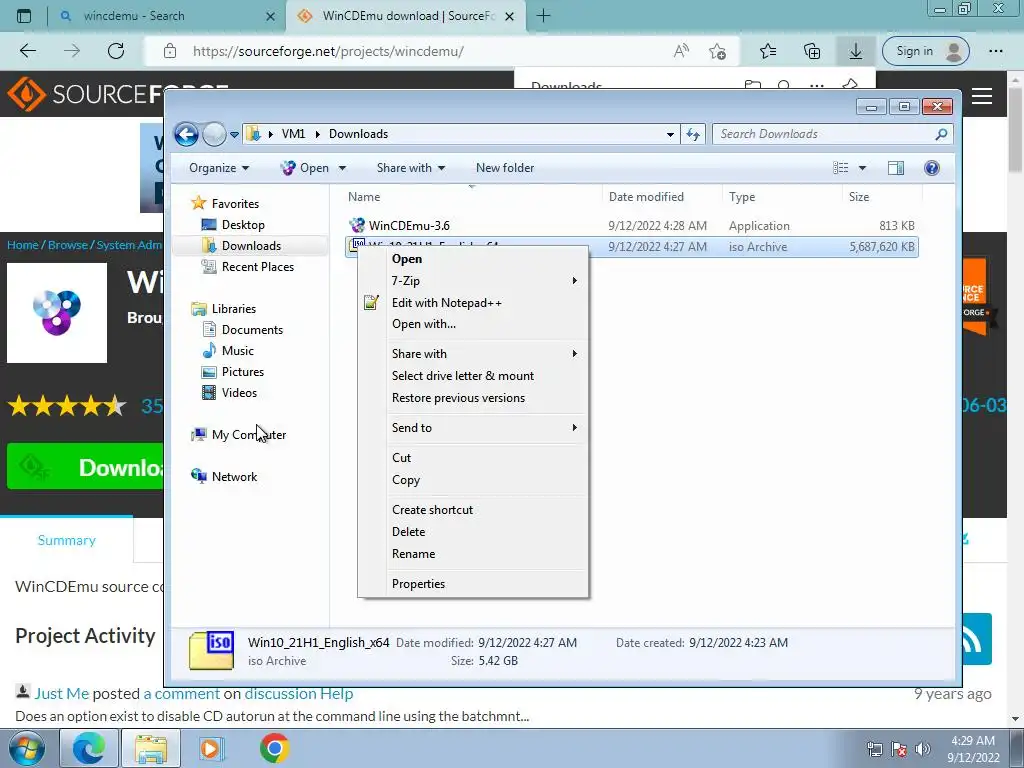Viewport: 1024px width, 768px height.
Task: Go forward in Explorer window
Action: (x=214, y=135)
